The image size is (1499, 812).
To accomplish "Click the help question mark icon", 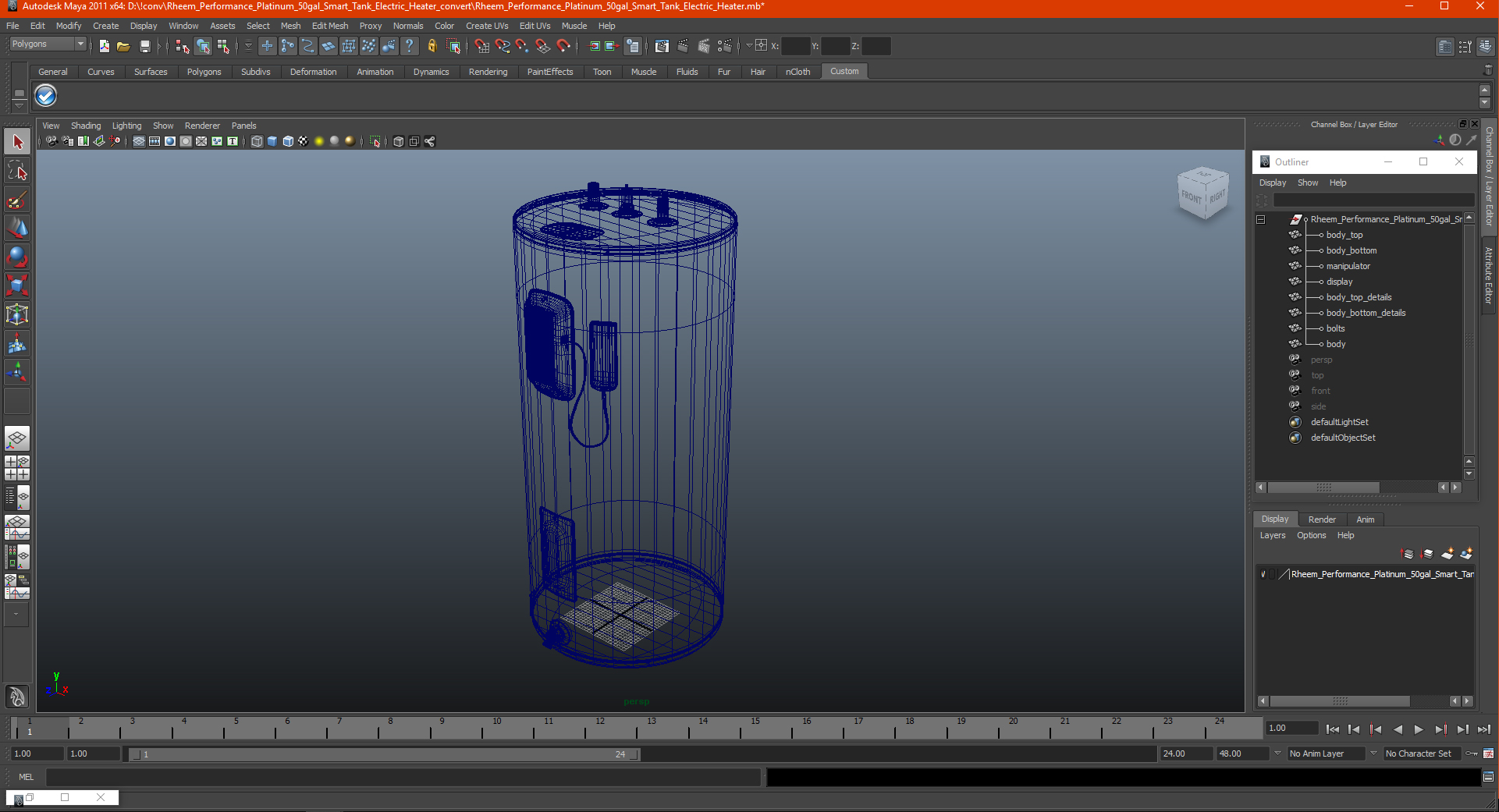I will coord(410,46).
